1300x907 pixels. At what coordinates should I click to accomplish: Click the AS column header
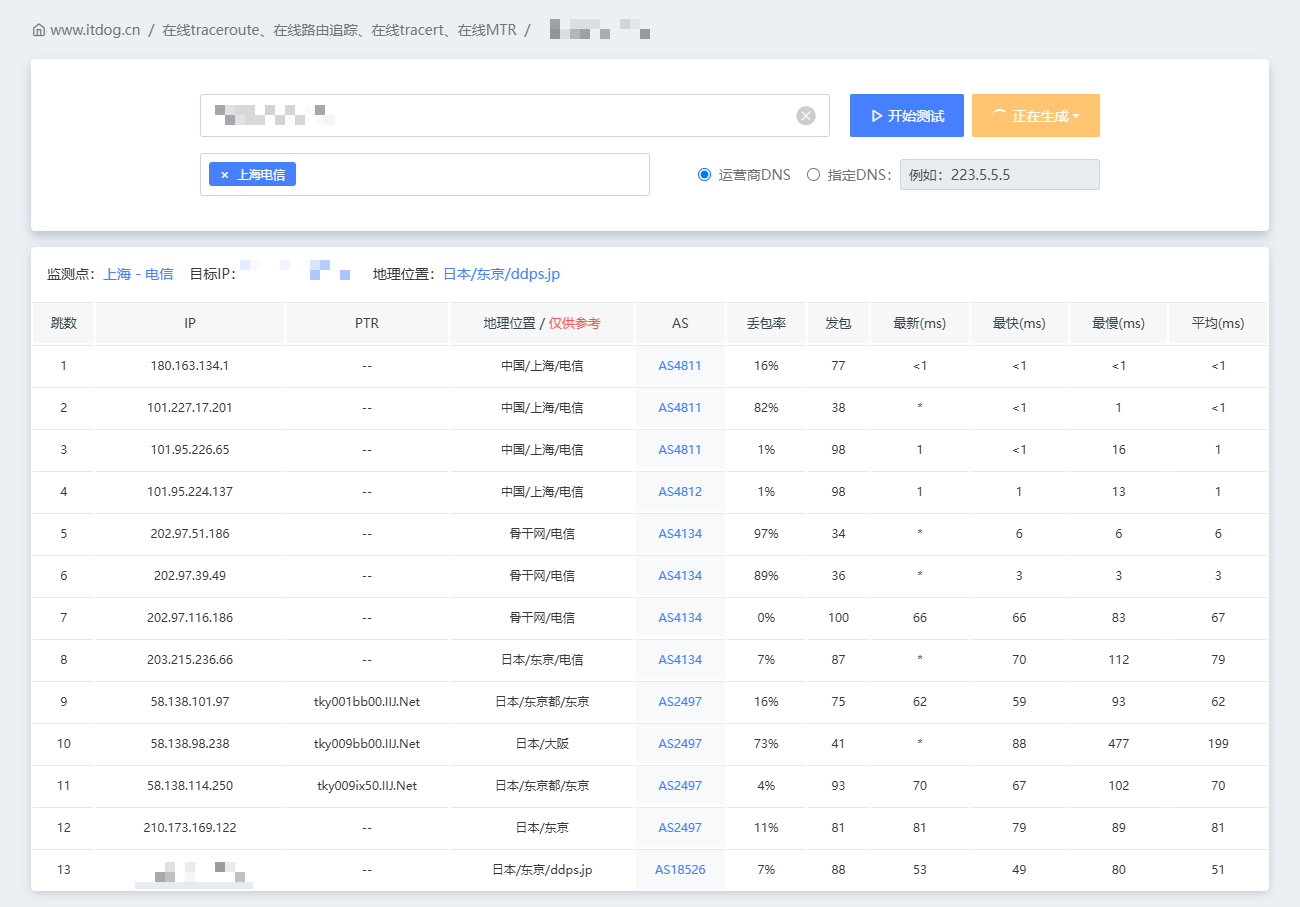tap(680, 324)
